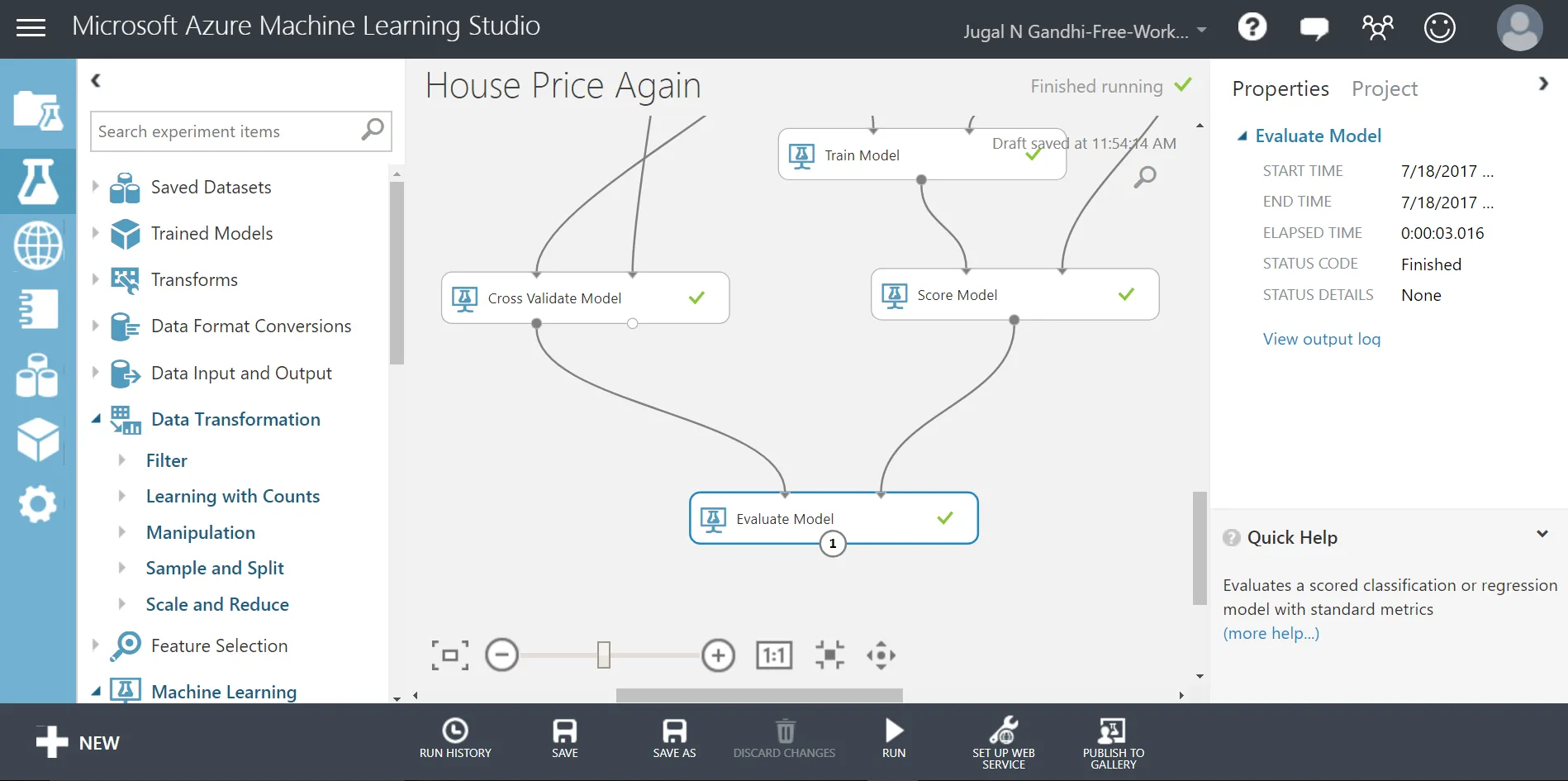The width and height of the screenshot is (1568, 781).
Task: Switch to the Properties tab
Action: 1281,88
